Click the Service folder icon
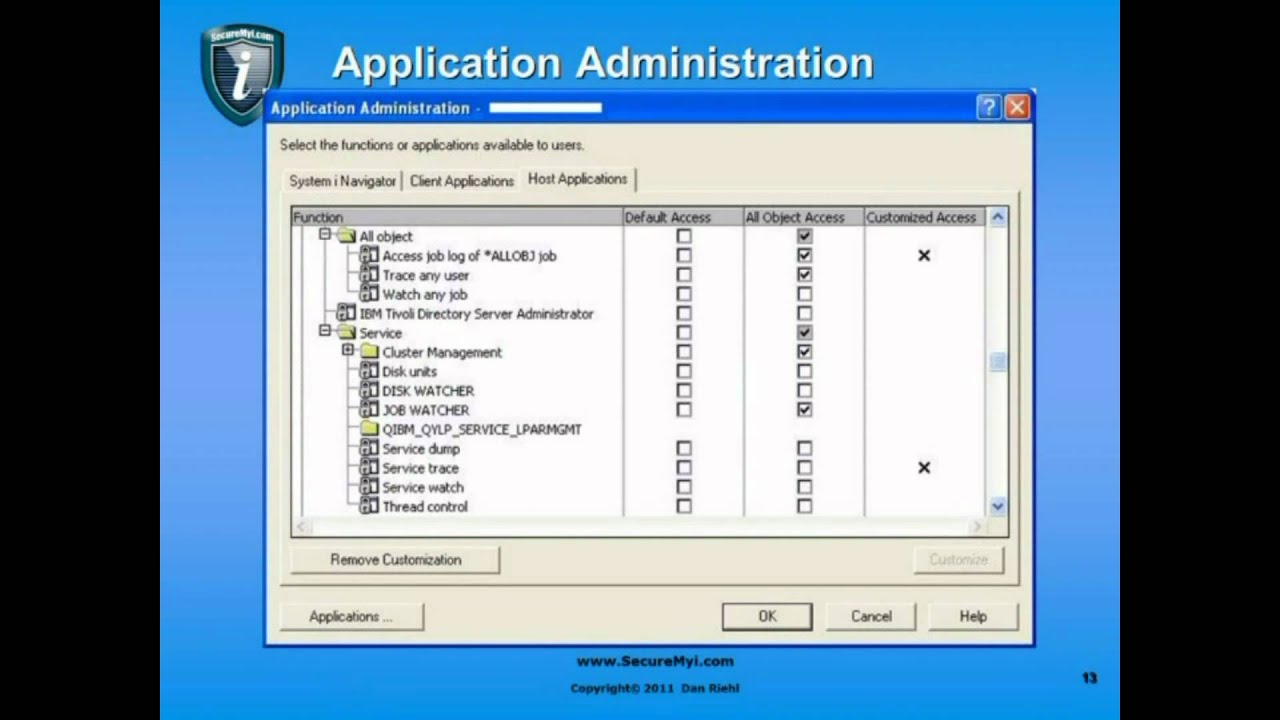The image size is (1280, 720). (346, 333)
